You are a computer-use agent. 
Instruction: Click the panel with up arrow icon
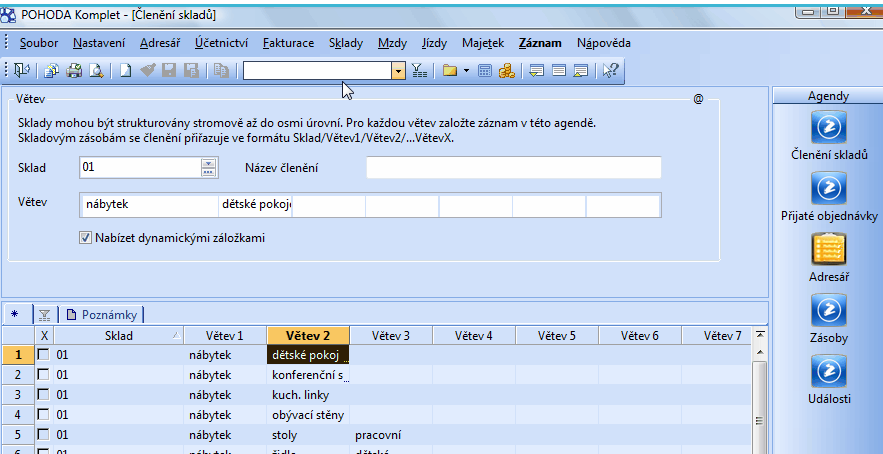click(581, 70)
